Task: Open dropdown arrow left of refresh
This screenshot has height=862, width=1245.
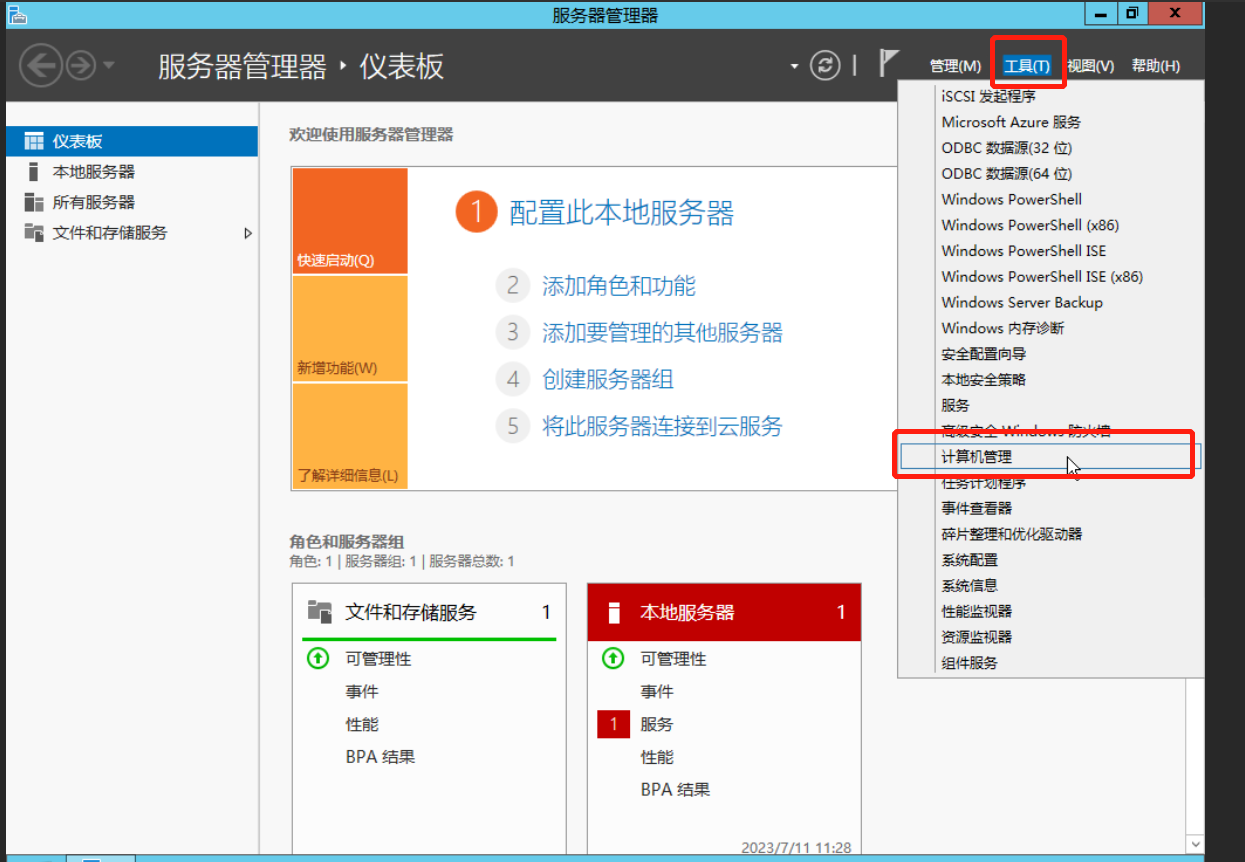Action: 794,66
